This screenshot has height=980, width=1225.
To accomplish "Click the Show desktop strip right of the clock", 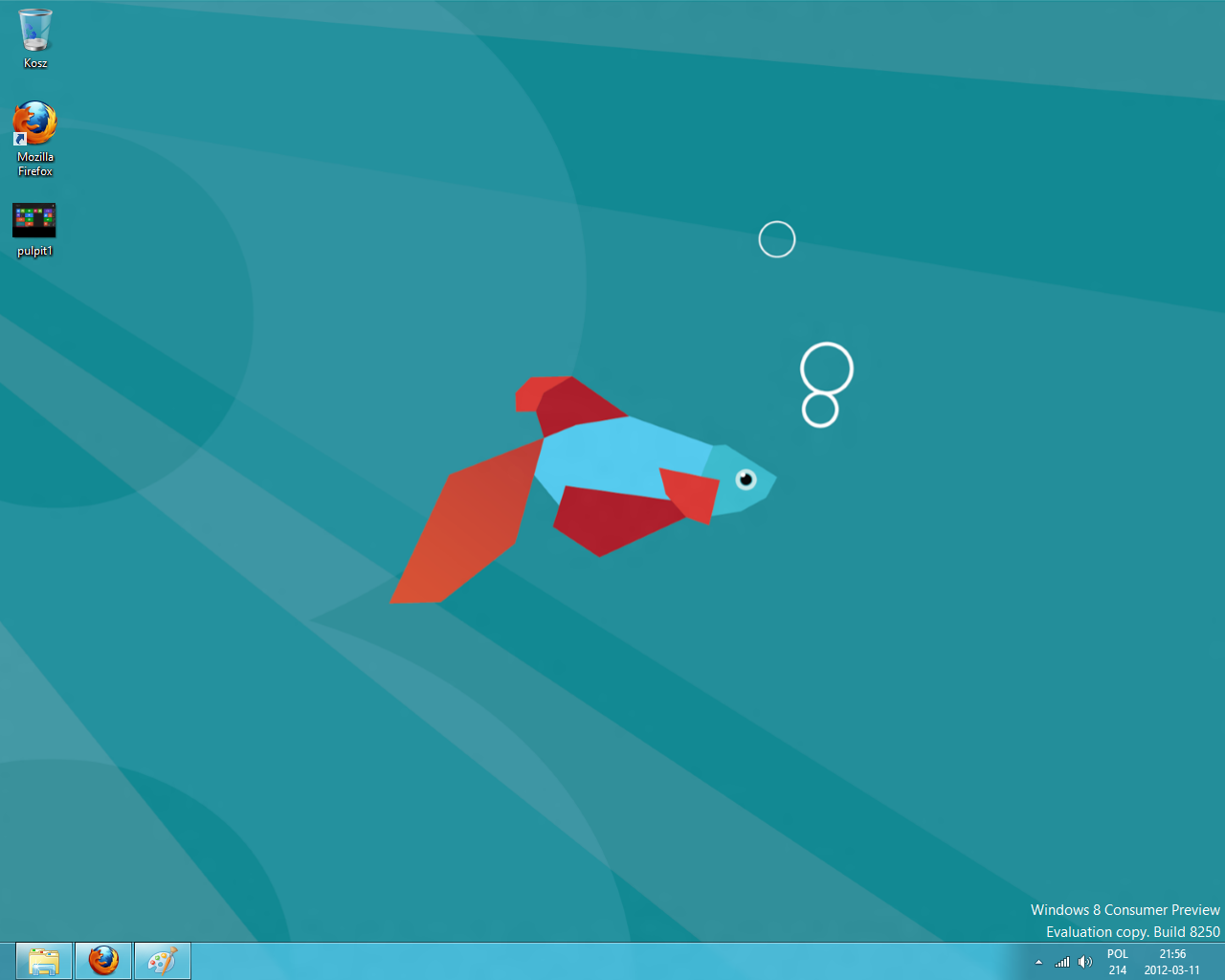I will click(x=1218, y=962).
